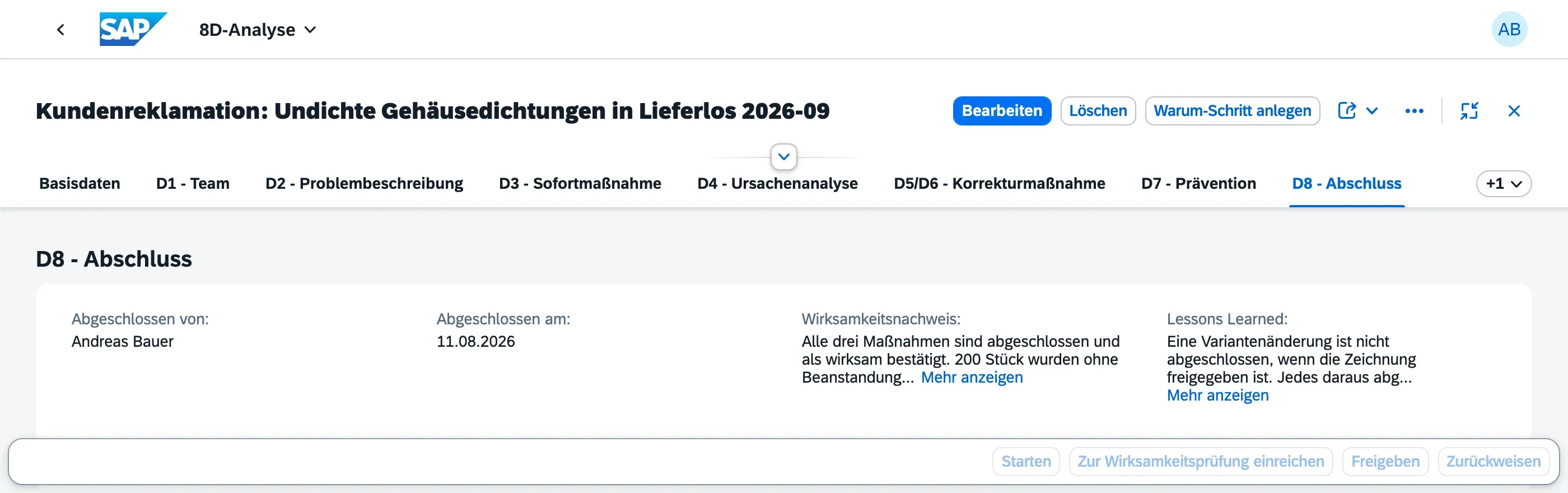
Task: Click the 'Wirksamkeitsnachweis:' label
Action: 881,319
